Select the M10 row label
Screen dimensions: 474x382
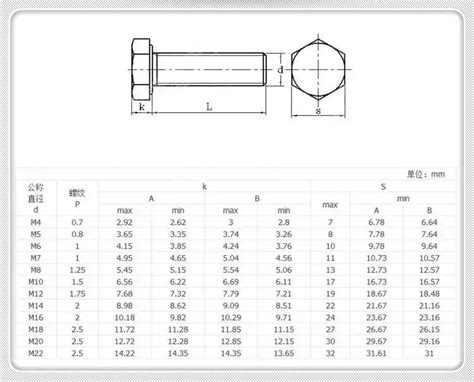point(36,282)
